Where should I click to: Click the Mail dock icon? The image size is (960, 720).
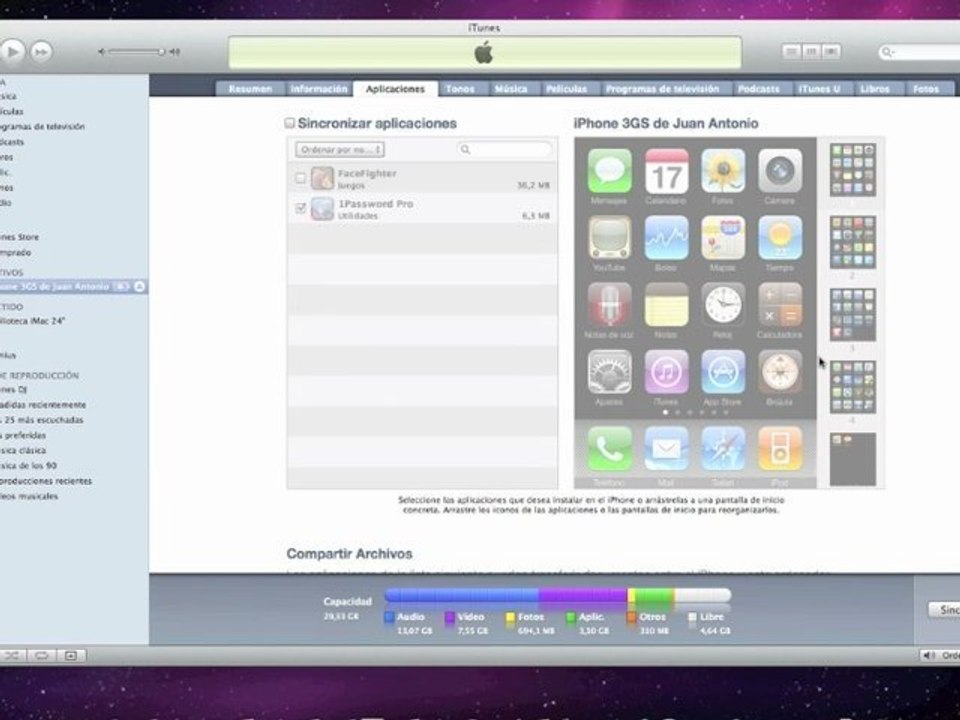click(x=666, y=449)
